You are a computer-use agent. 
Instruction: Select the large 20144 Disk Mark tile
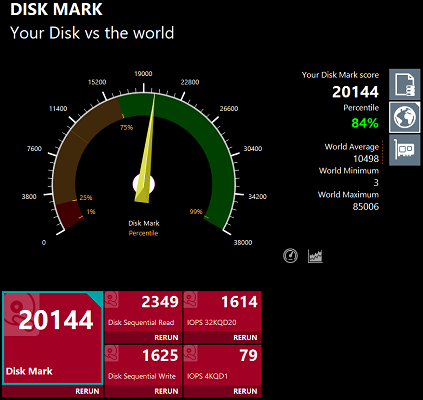pos(52,338)
